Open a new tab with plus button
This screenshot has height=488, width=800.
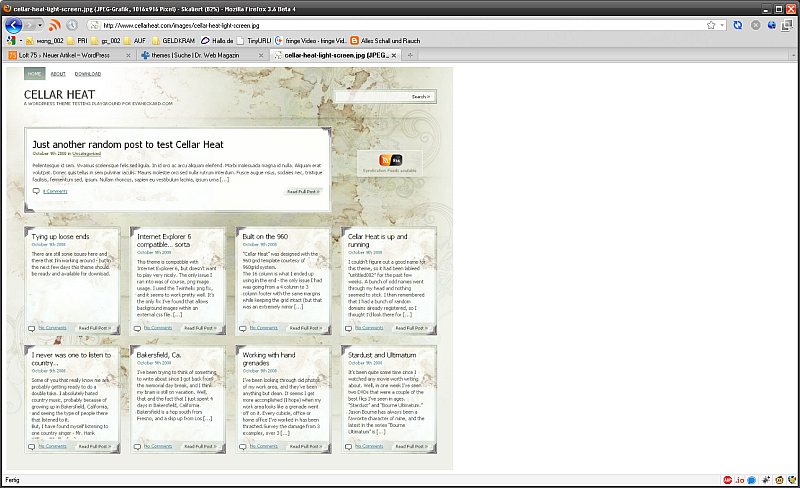point(411,55)
